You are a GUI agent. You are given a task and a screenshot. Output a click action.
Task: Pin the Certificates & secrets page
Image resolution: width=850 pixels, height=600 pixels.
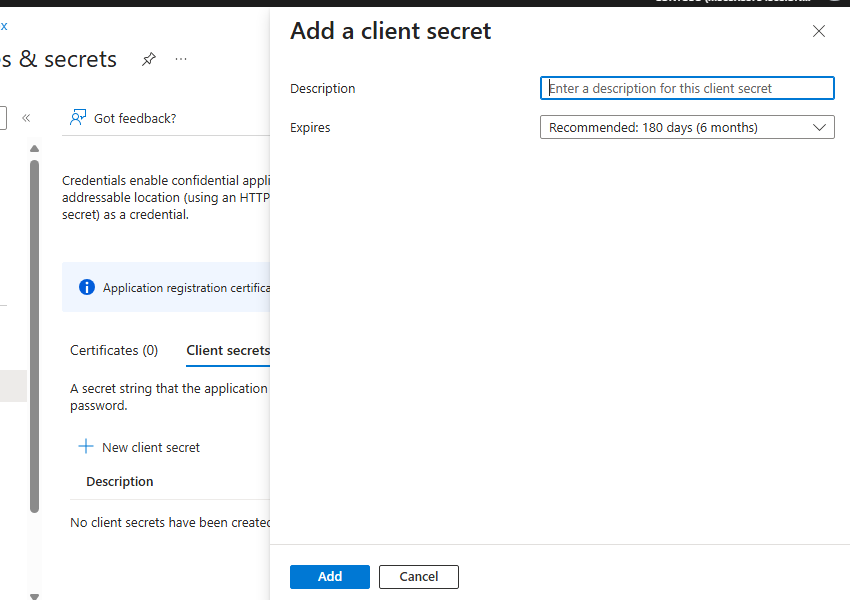pyautogui.click(x=148, y=60)
